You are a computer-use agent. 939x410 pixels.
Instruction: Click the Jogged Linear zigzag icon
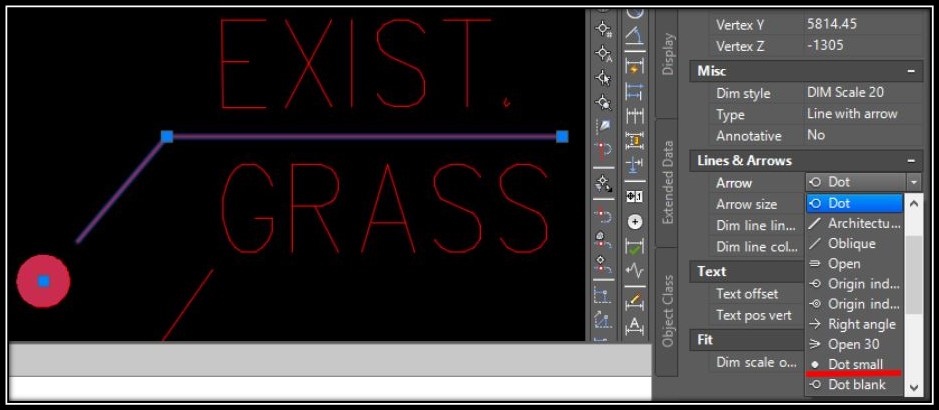coord(634,271)
